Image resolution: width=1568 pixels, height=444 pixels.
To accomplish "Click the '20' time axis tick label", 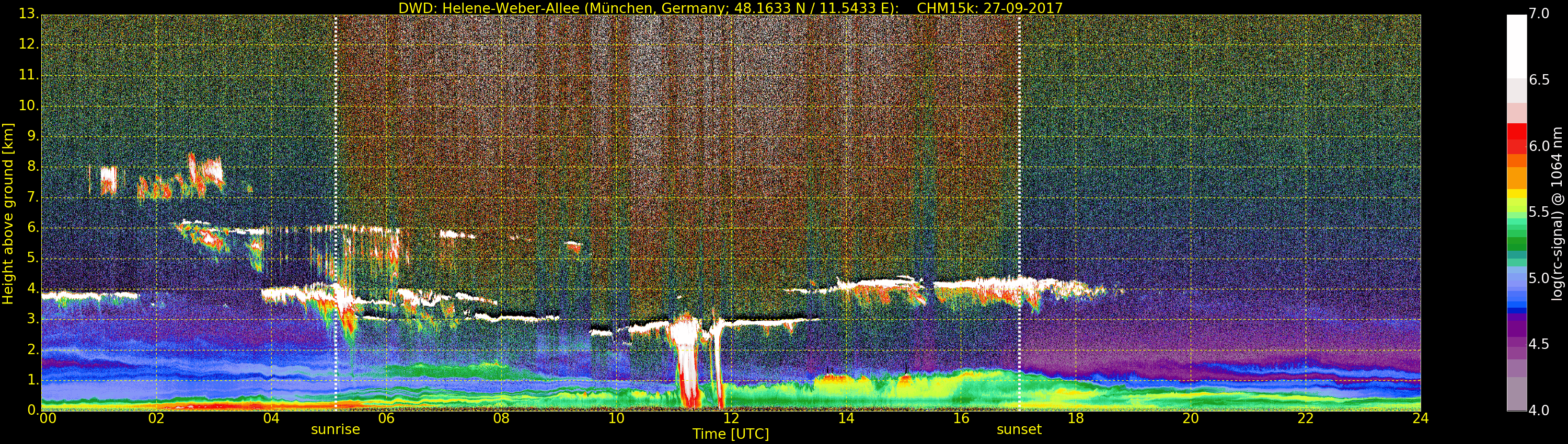I will click(1191, 418).
